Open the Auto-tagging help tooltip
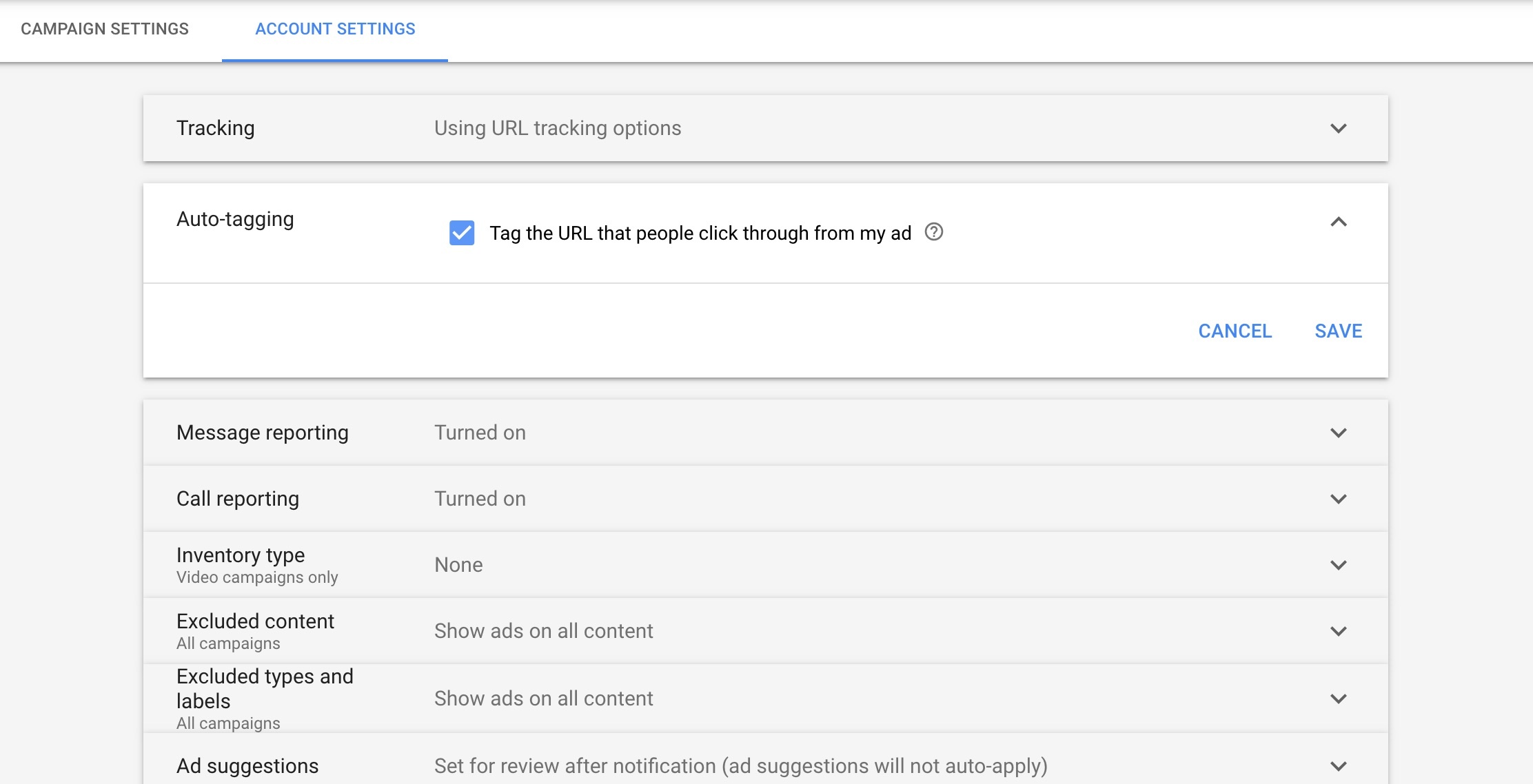 pyautogui.click(x=934, y=233)
